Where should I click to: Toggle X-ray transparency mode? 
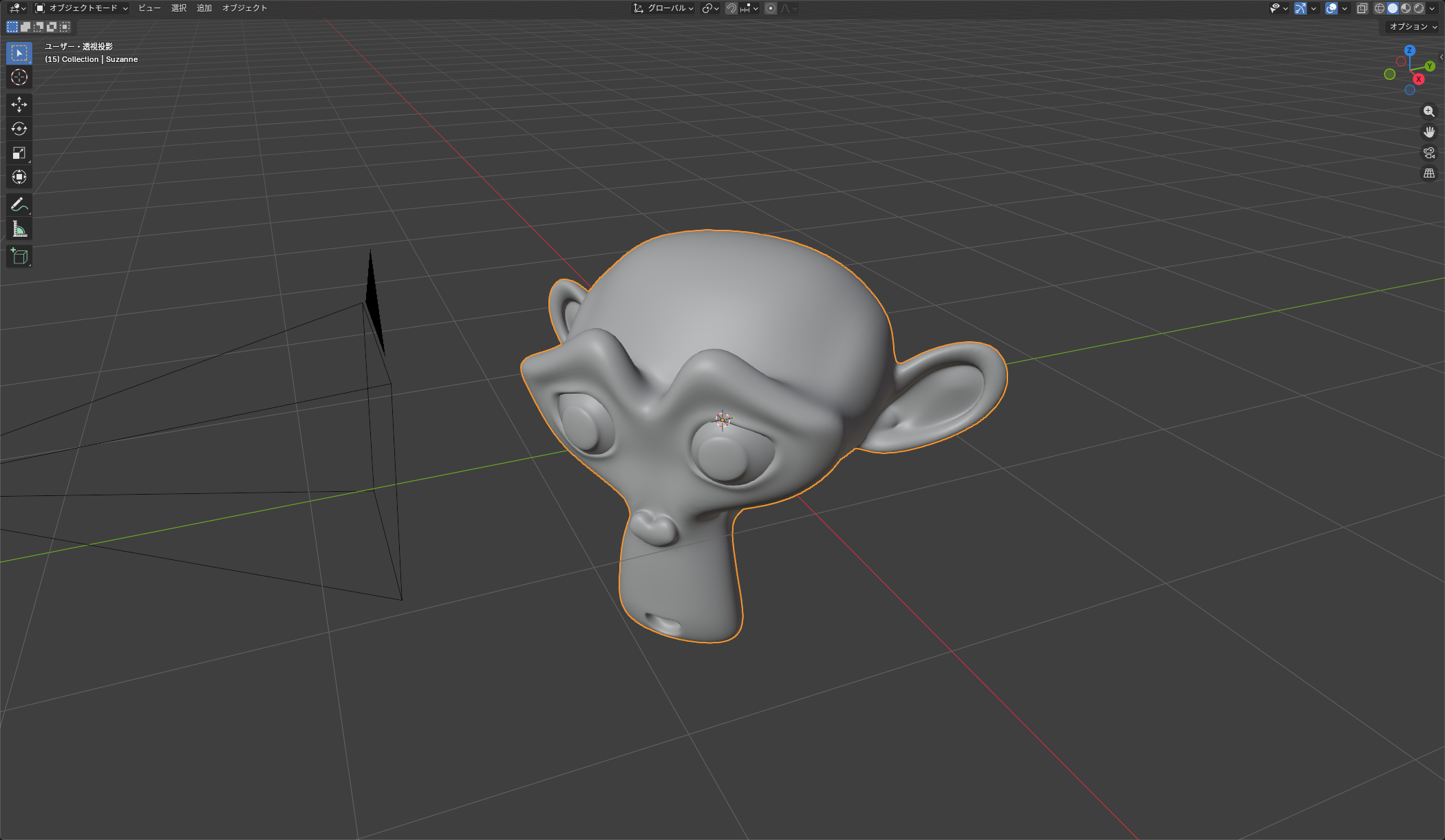tap(1362, 8)
